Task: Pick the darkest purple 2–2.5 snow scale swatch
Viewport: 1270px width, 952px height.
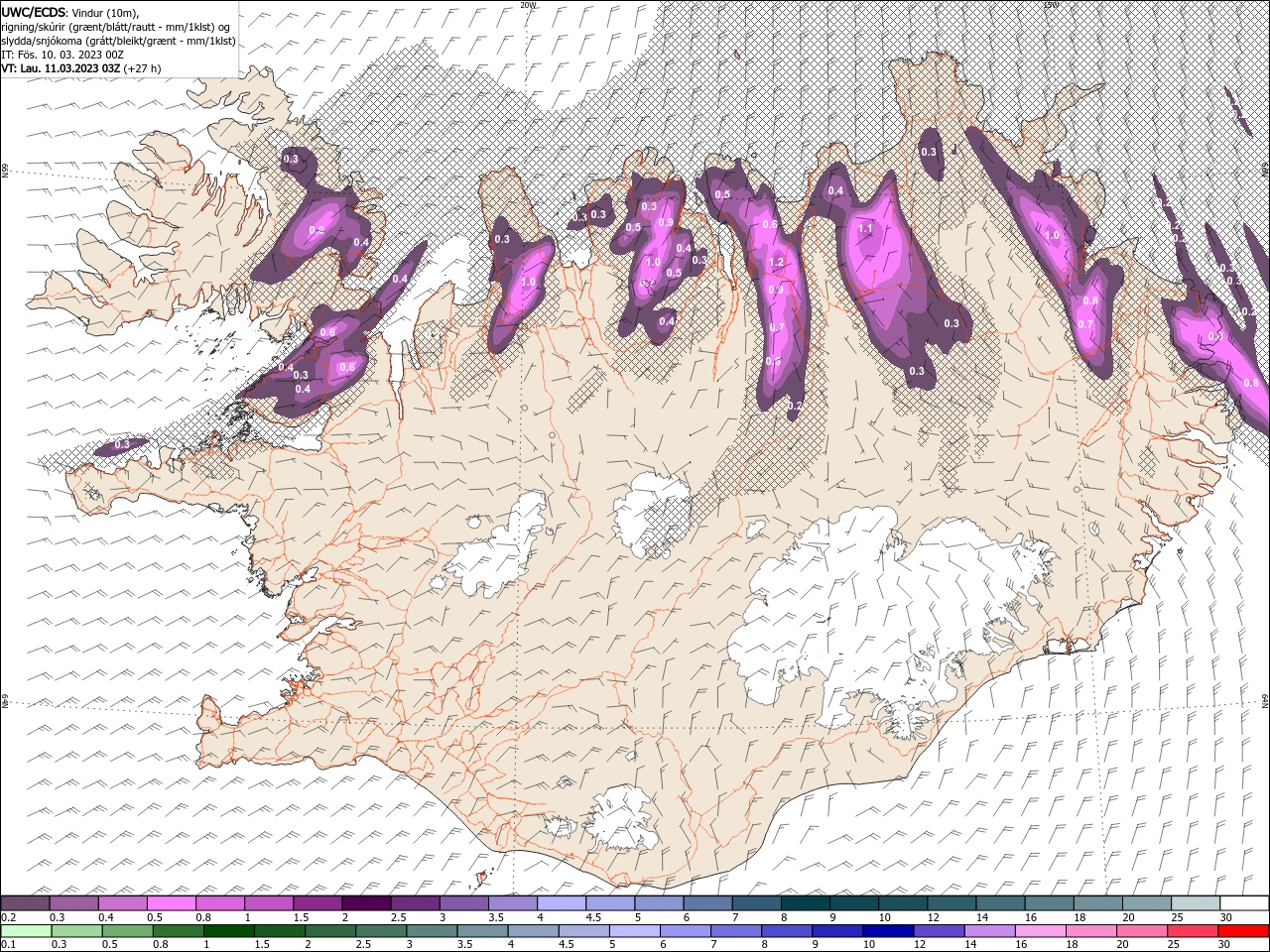Action: tap(365, 903)
